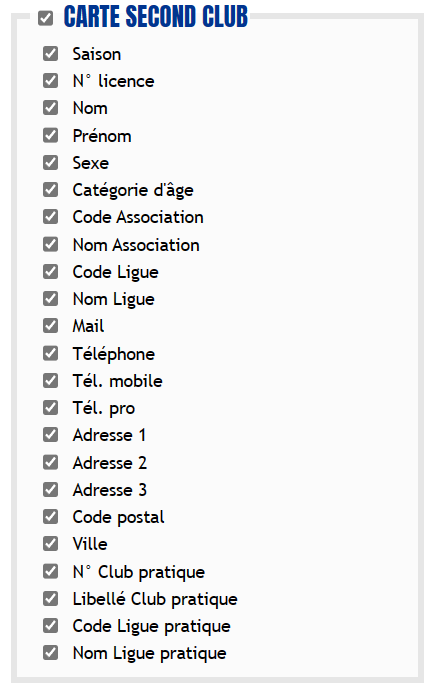Uncheck the N° licence checkbox
This screenshot has height=698, width=433.
51,81
